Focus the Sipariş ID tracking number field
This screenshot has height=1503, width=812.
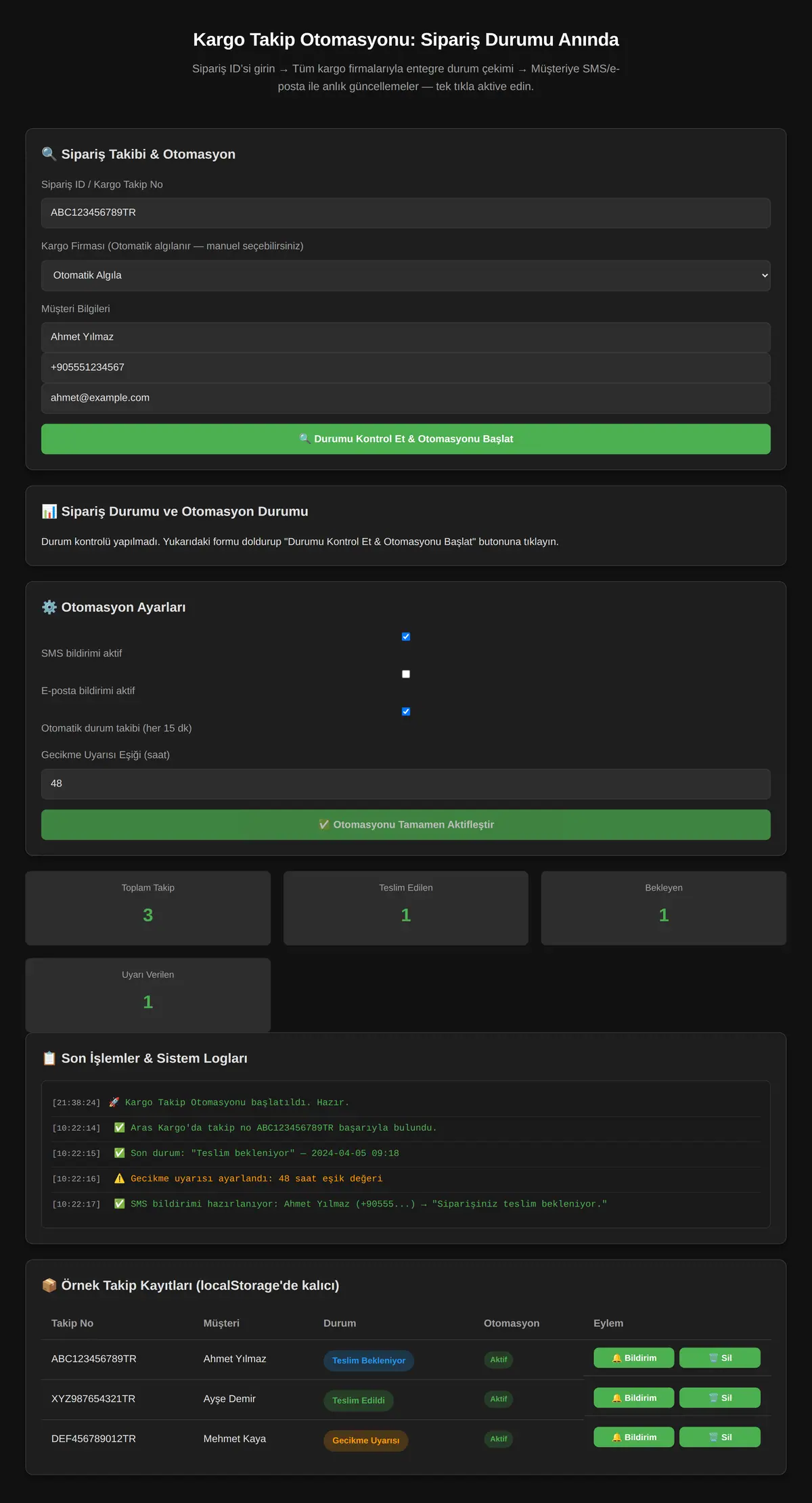(406, 213)
